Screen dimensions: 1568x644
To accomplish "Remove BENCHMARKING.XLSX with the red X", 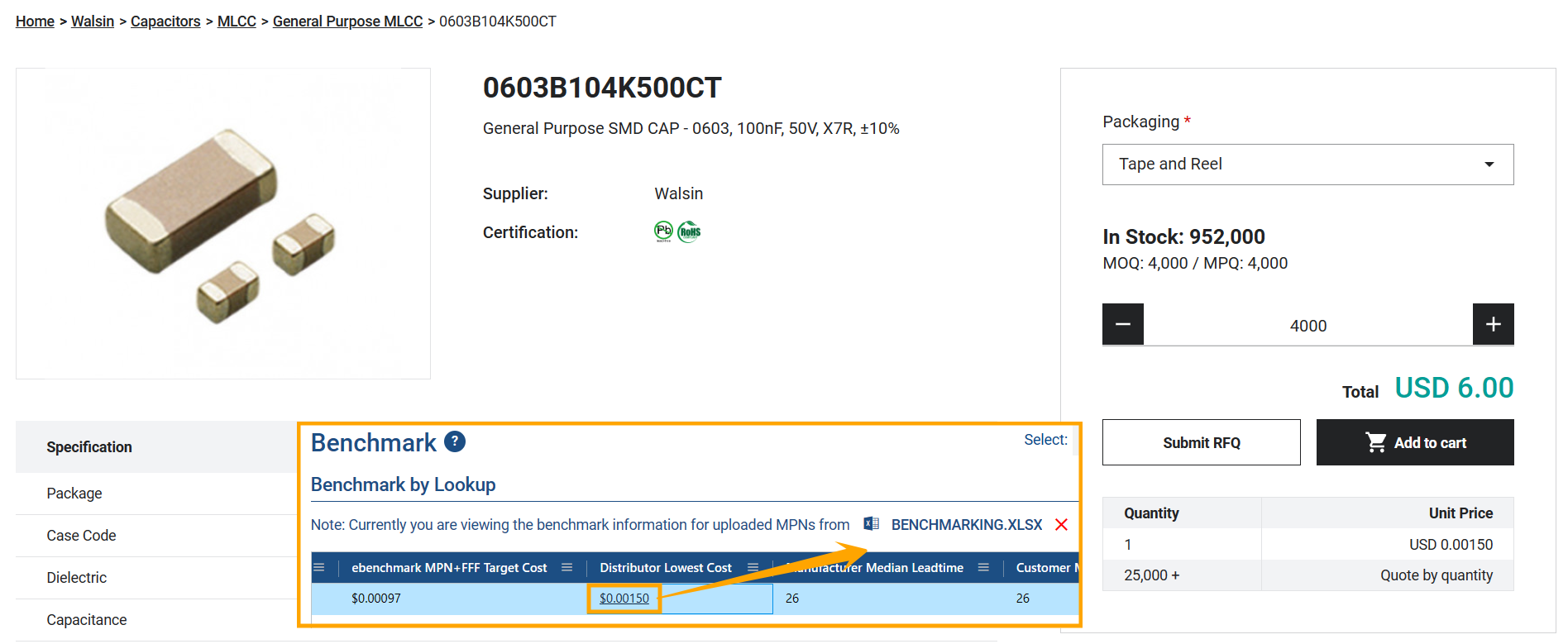I will 1061,525.
